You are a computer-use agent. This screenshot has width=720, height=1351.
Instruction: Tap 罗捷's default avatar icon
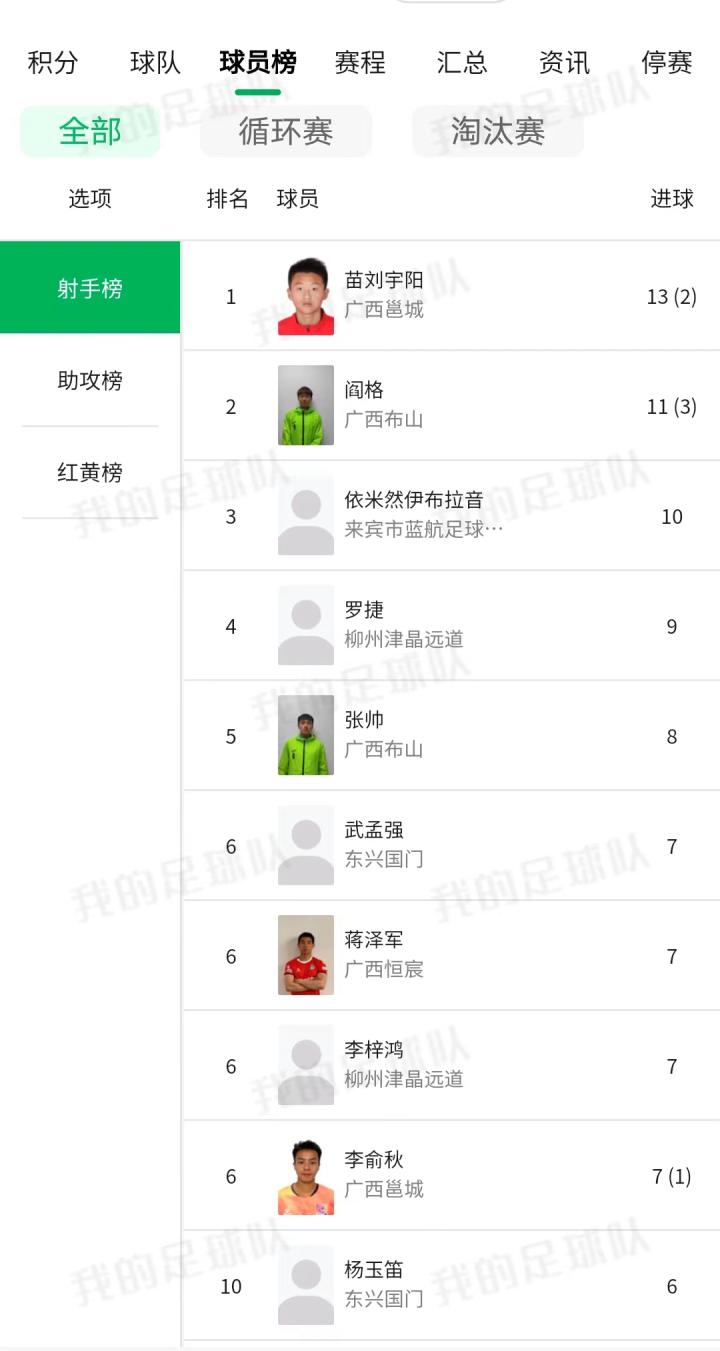(306, 626)
